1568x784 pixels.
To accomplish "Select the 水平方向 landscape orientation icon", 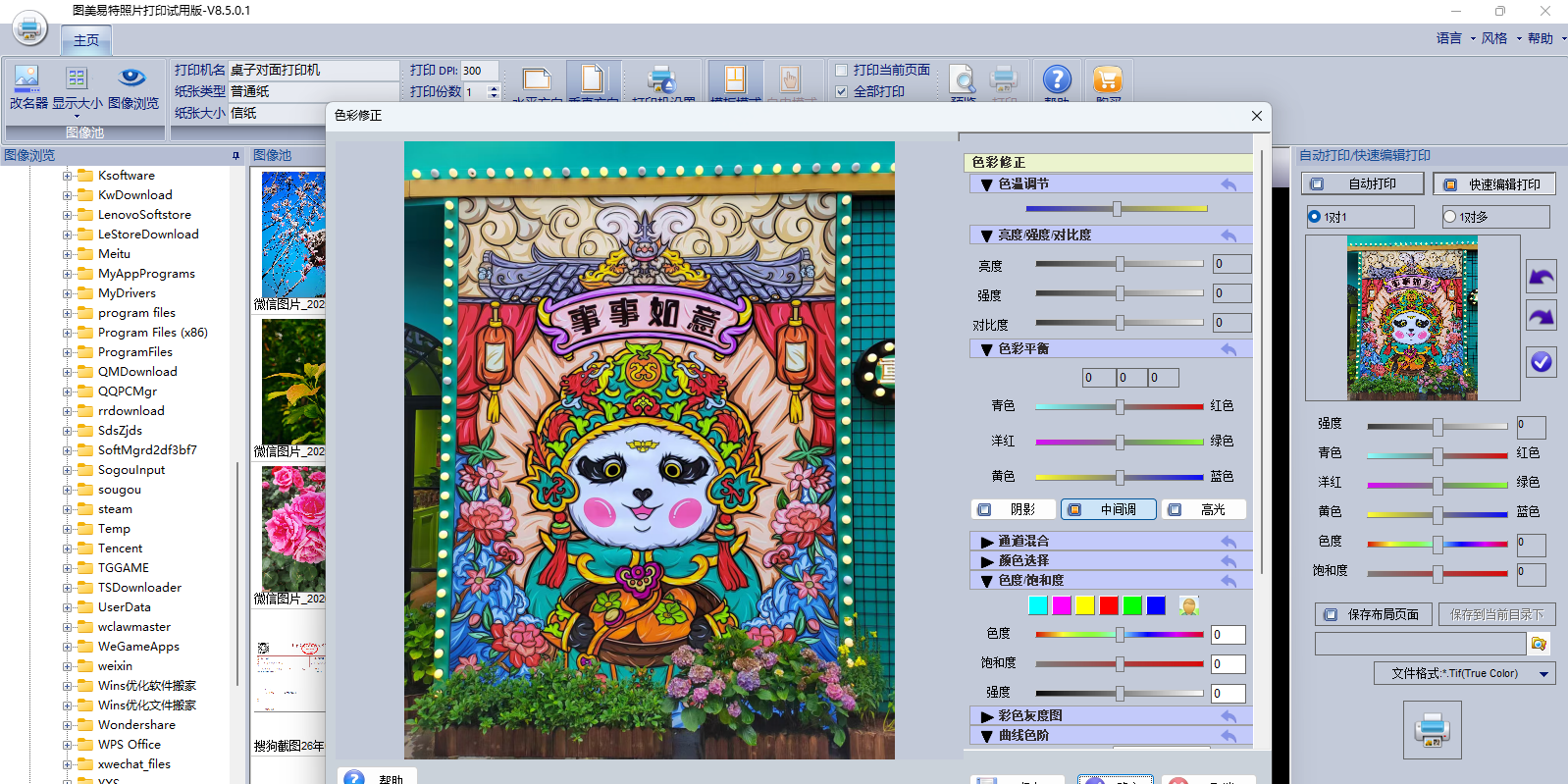I will coord(537,80).
